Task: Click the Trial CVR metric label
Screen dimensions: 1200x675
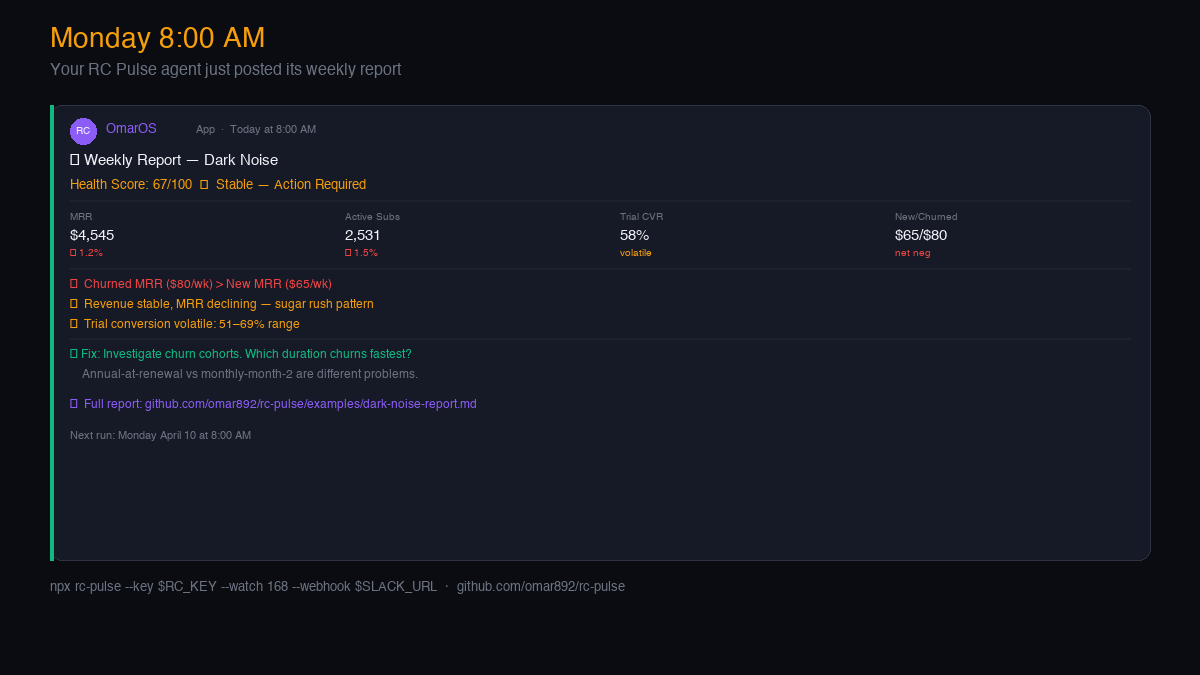Action: tap(641, 217)
